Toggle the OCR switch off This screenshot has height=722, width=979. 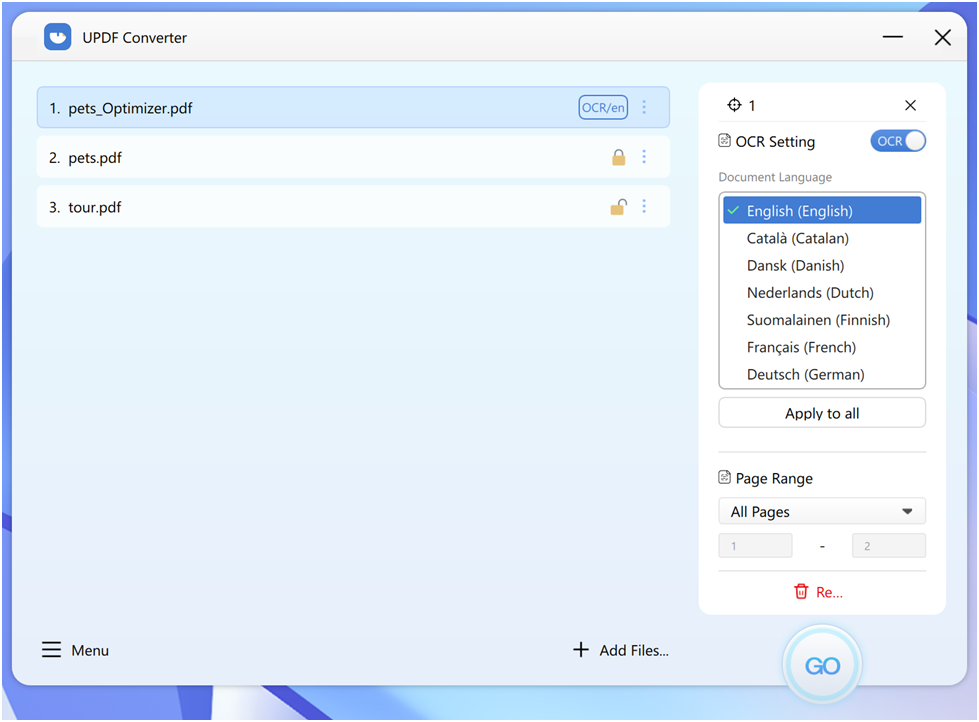pos(898,141)
